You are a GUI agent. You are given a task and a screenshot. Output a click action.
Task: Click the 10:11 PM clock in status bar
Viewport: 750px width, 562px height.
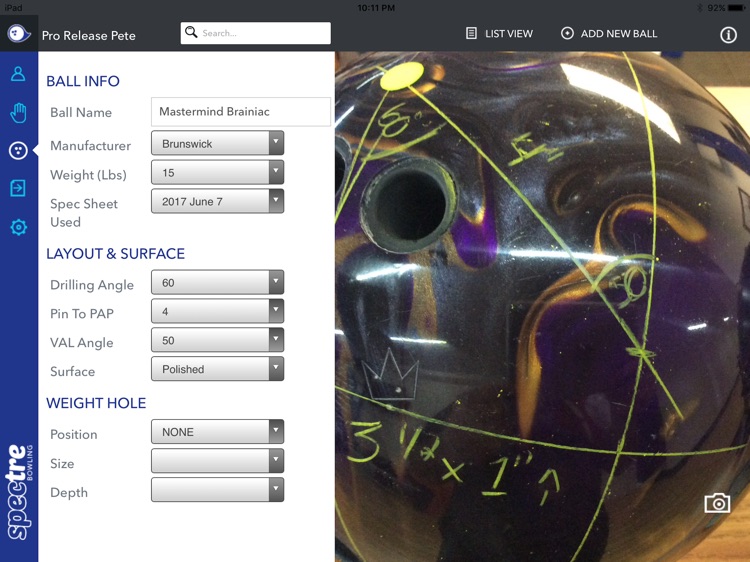[x=376, y=8]
